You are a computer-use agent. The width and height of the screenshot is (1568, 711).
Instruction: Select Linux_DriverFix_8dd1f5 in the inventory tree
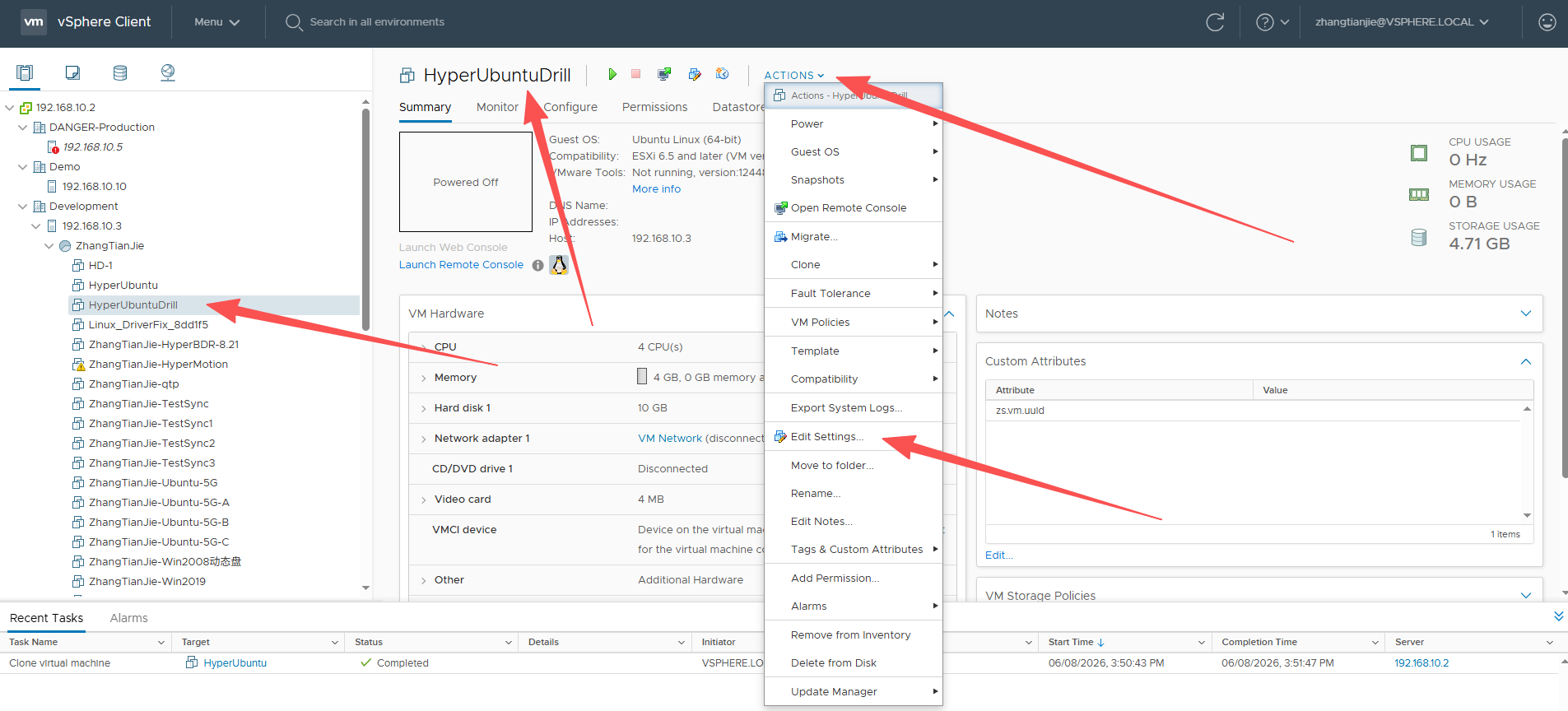148,325
